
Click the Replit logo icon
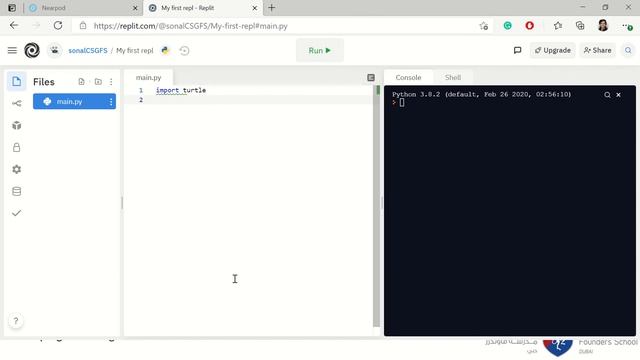click(x=32, y=50)
